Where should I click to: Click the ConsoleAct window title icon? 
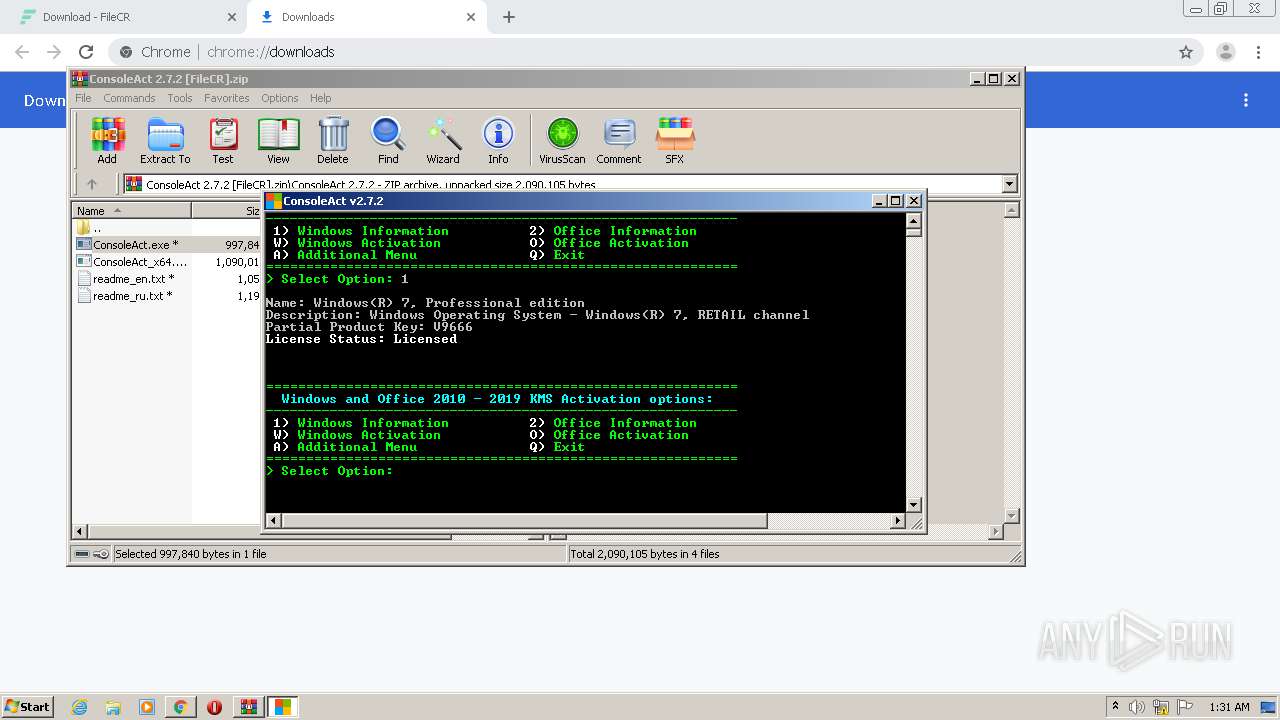pos(273,201)
